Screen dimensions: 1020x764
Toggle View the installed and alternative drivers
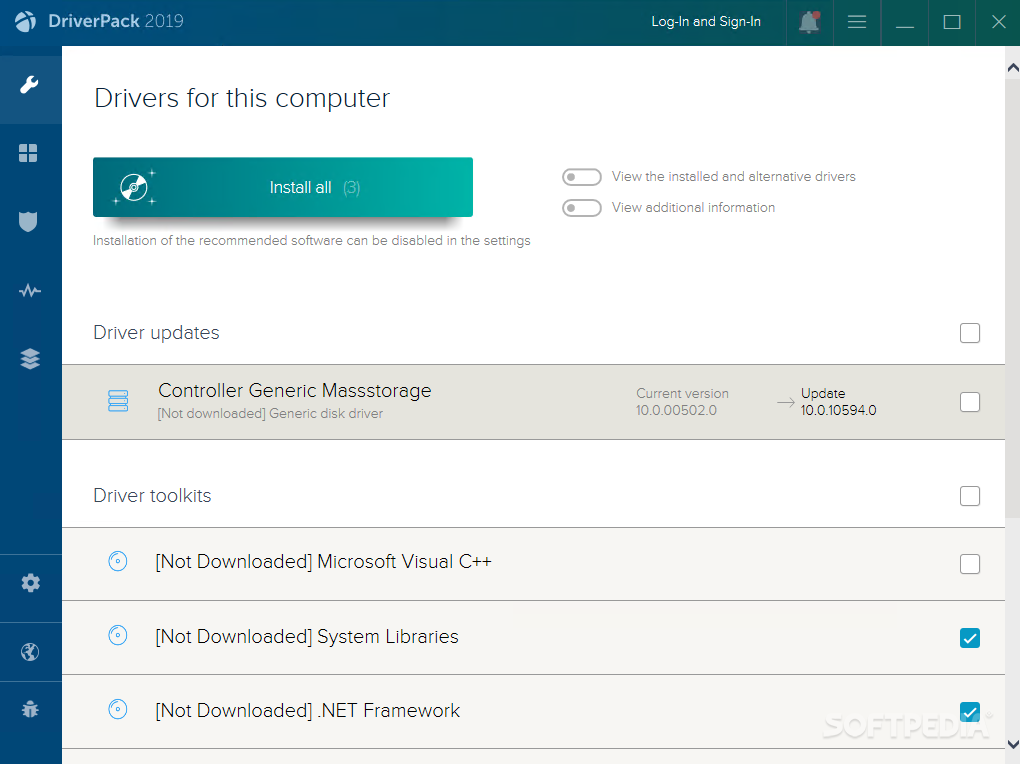coord(581,177)
